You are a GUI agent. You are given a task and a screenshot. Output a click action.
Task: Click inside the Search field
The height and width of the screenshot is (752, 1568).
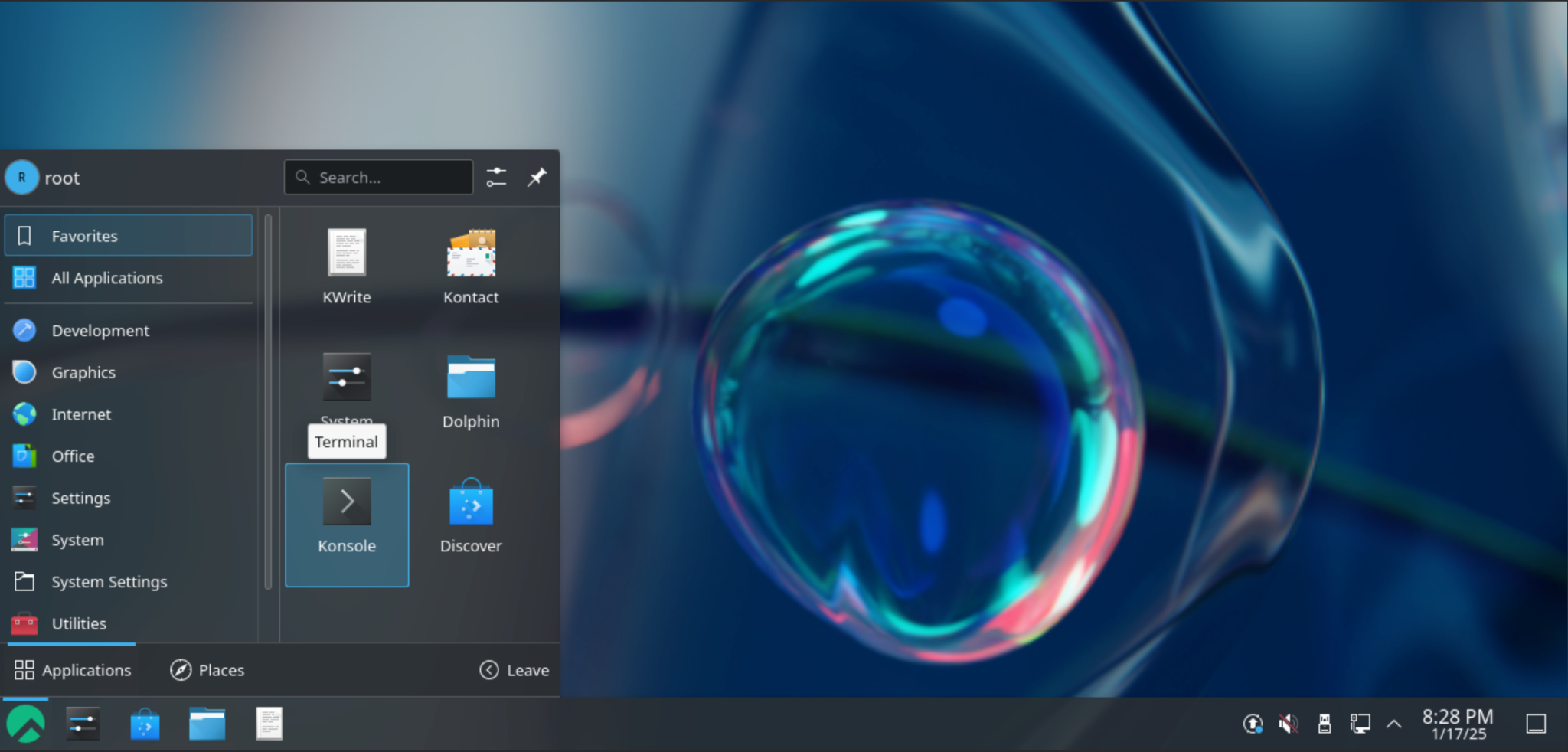click(x=378, y=177)
